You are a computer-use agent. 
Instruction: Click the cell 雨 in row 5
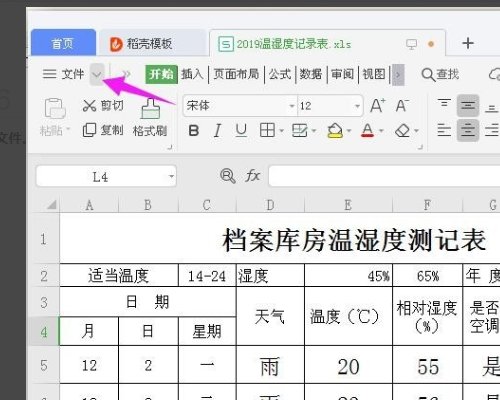click(x=270, y=366)
